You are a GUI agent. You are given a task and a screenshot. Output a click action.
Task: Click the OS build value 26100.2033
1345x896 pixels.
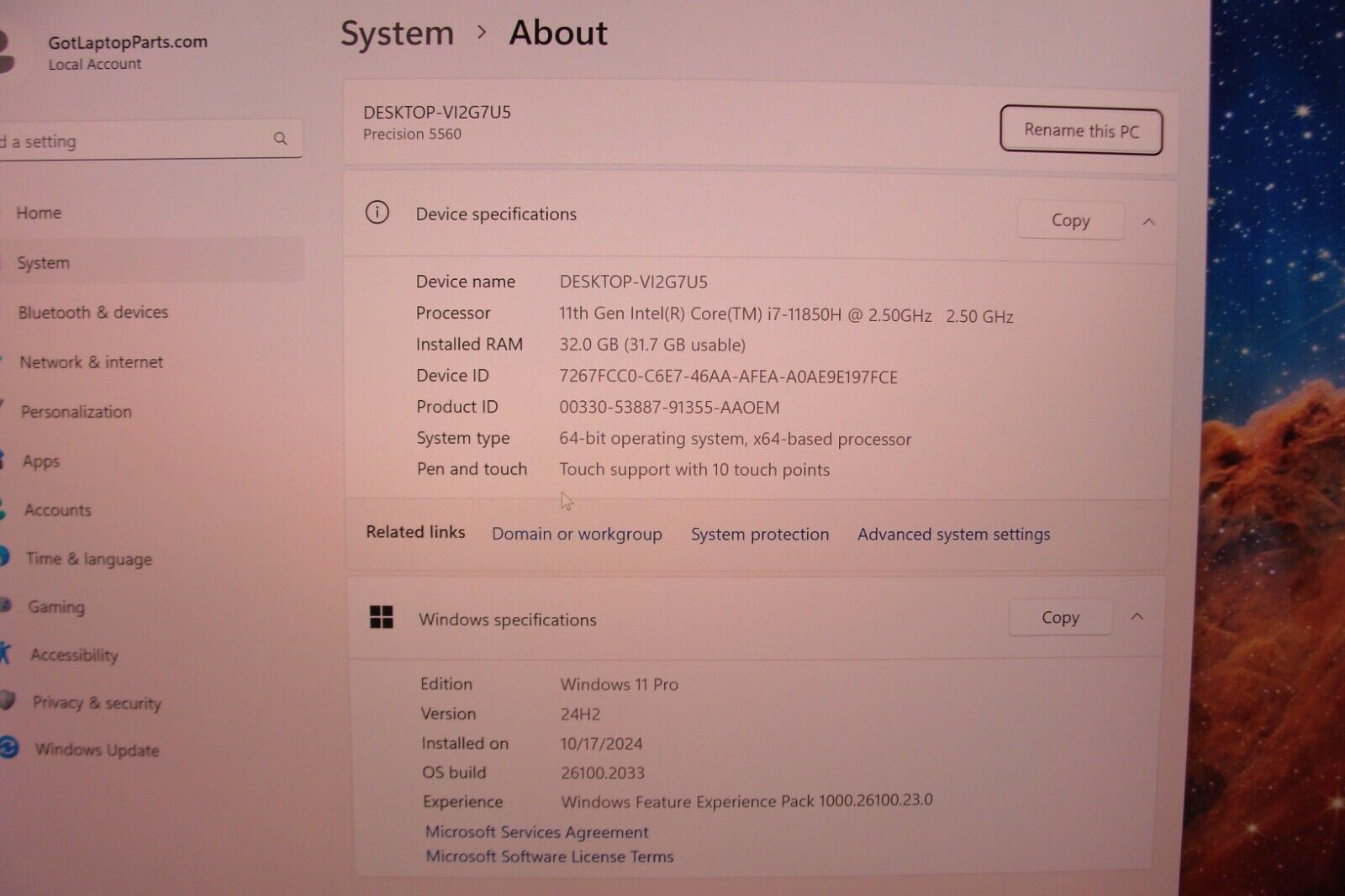pos(603,772)
